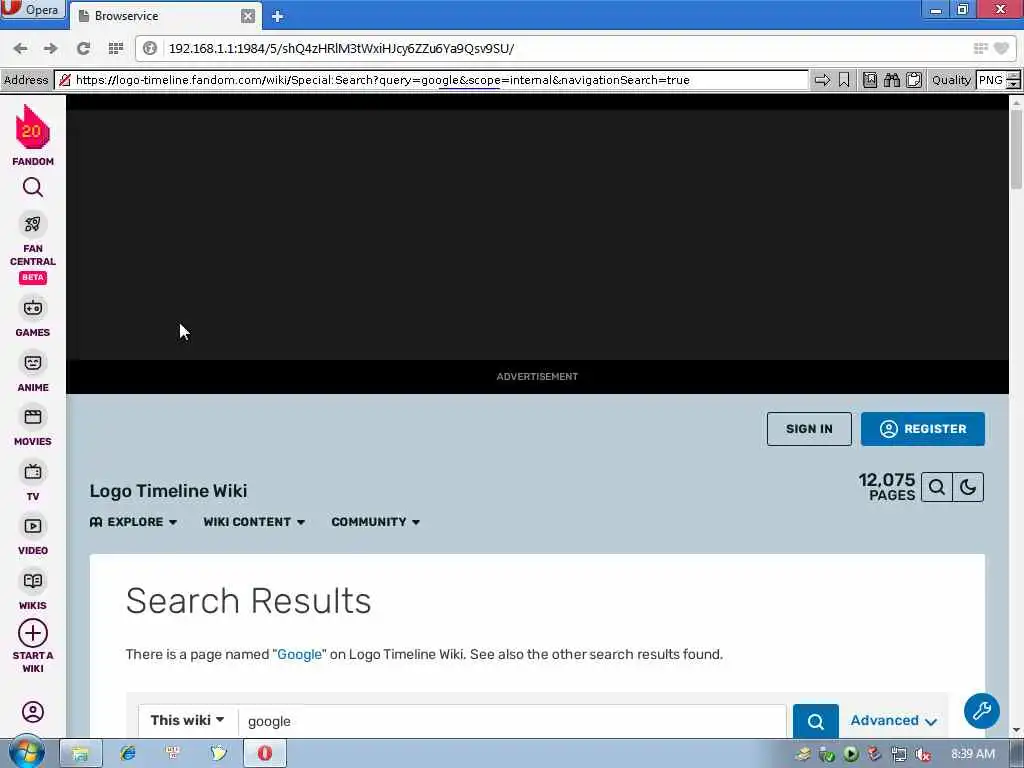Launch Internet Explorer from the taskbar
The image size is (1024, 768).
pos(127,754)
